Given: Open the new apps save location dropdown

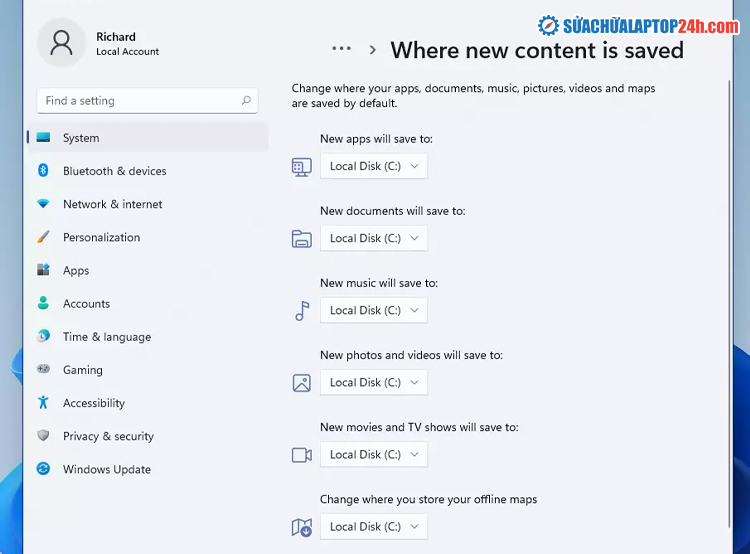Looking at the screenshot, I should (373, 166).
